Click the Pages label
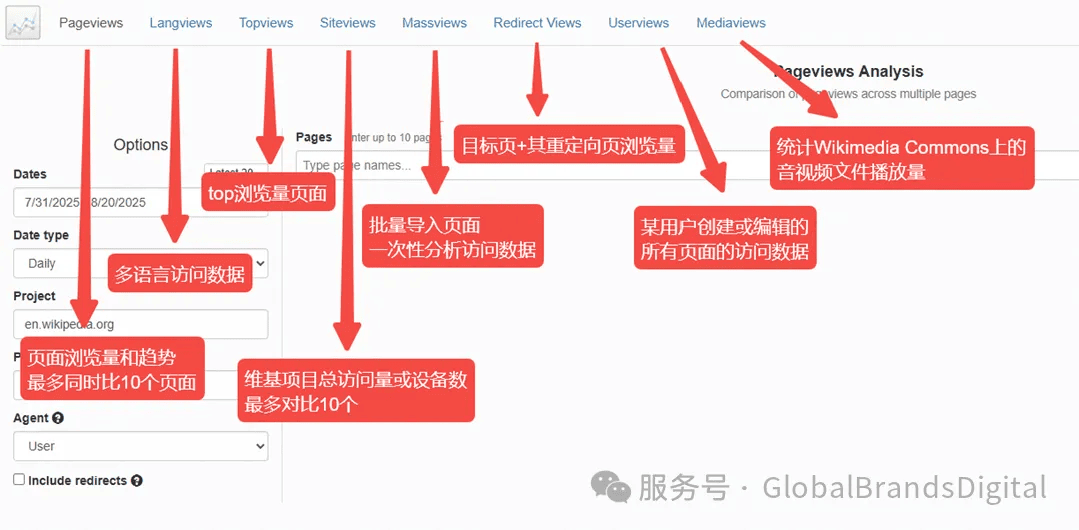1079x530 pixels. click(314, 137)
